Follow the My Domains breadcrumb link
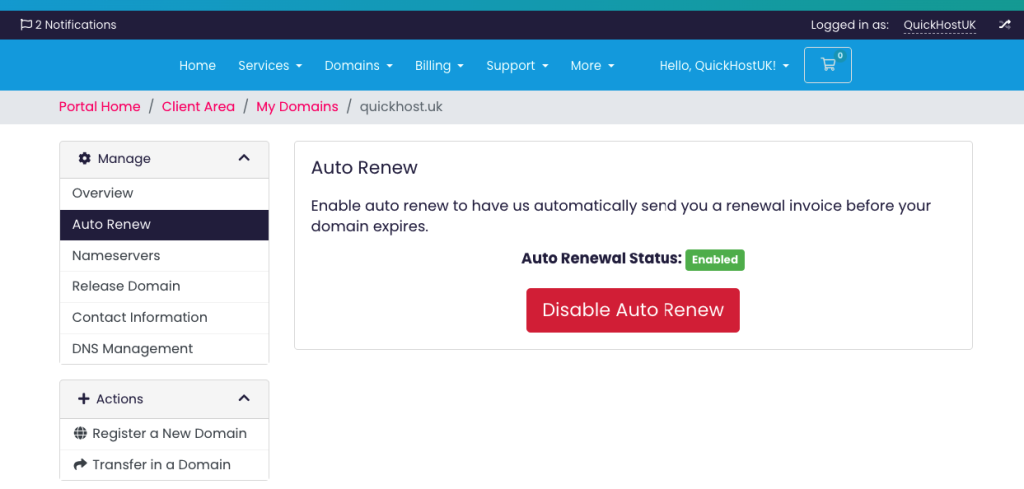1024x489 pixels. (297, 106)
